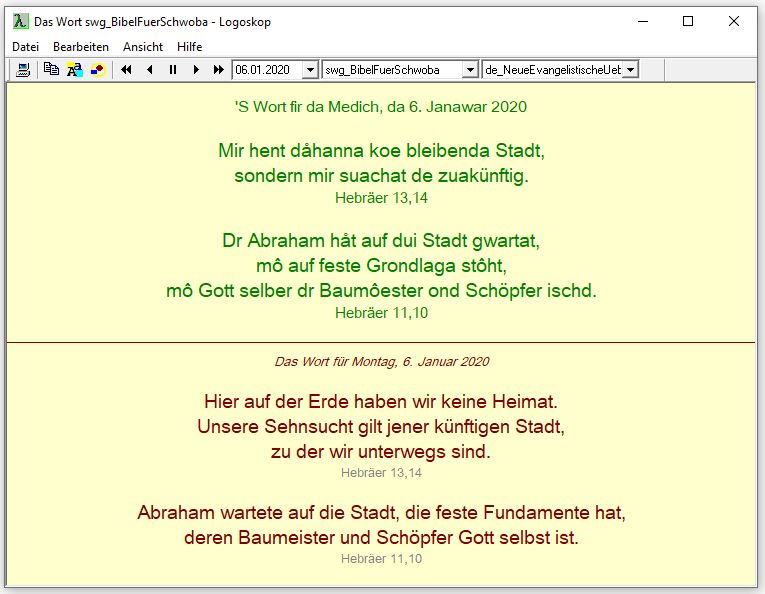Click line "Hier auf der Erde haben wir keine Heimat."
Screen dimensions: 765x594
tap(382, 402)
